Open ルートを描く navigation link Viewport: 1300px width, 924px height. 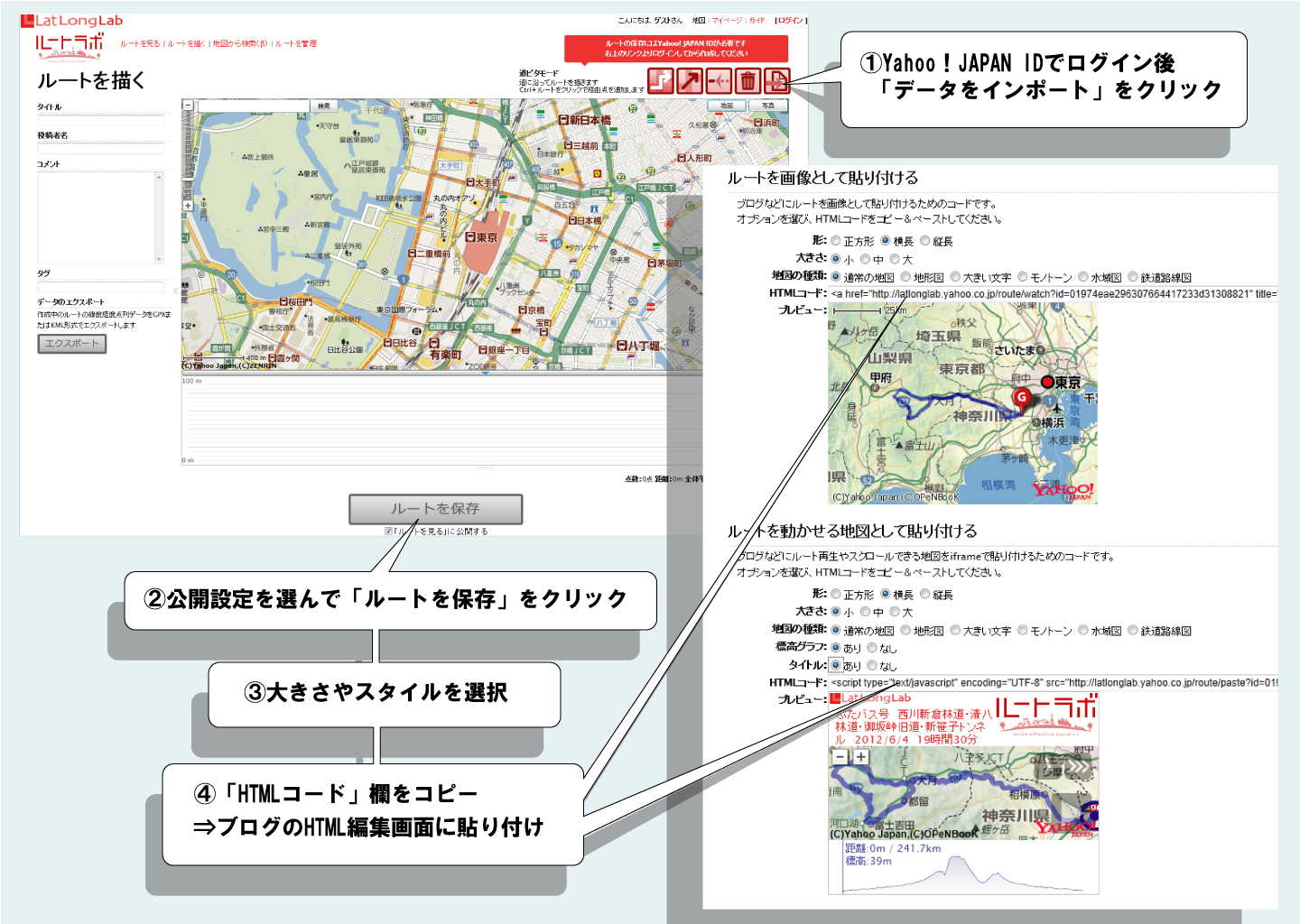186,43
